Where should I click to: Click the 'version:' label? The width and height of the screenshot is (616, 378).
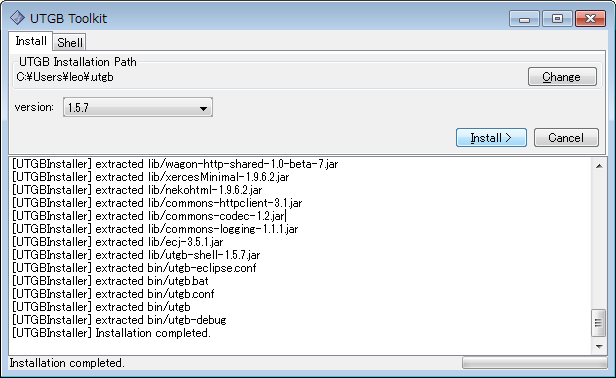(34, 107)
